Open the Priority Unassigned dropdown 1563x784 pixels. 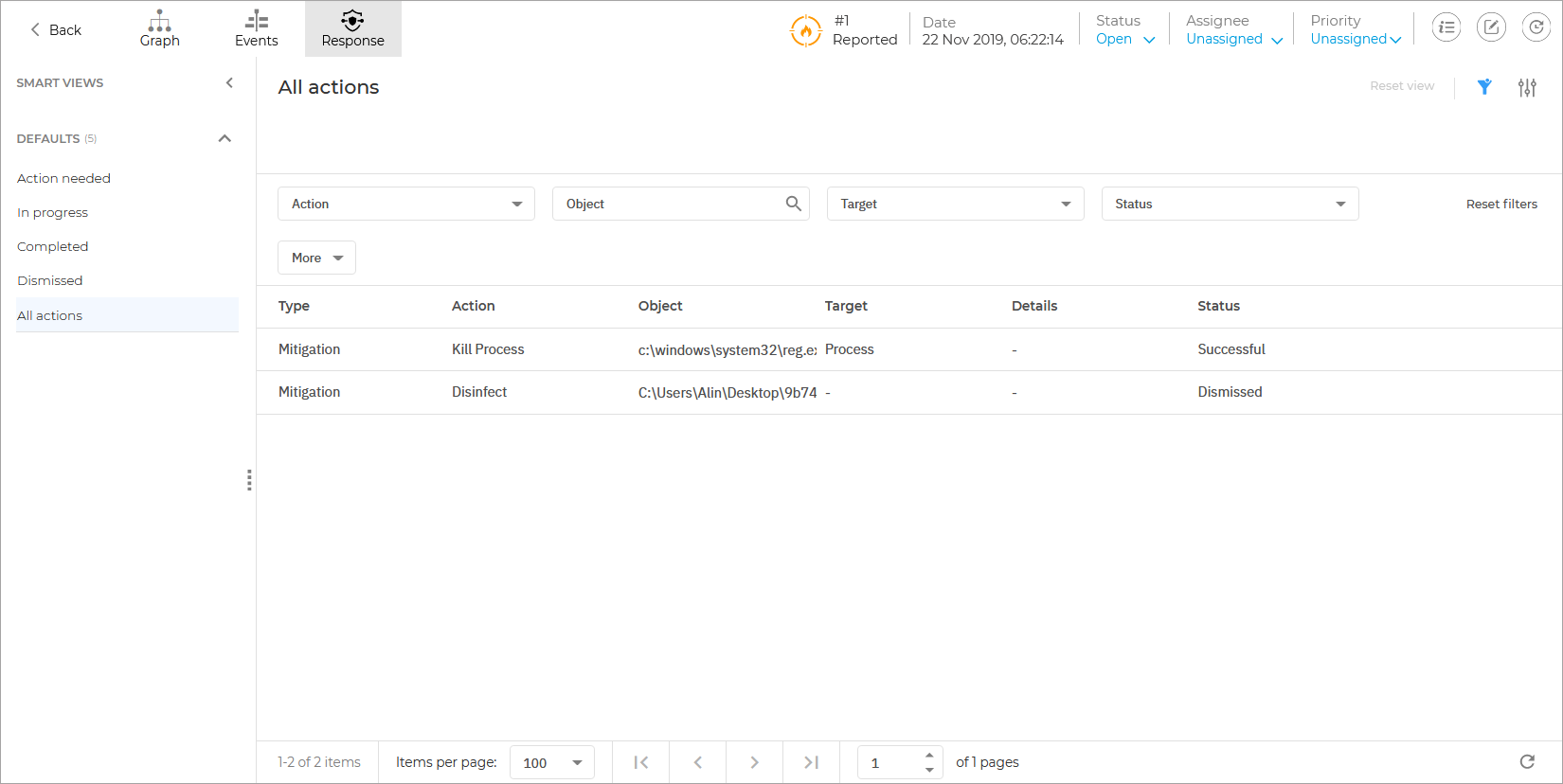(x=1356, y=39)
